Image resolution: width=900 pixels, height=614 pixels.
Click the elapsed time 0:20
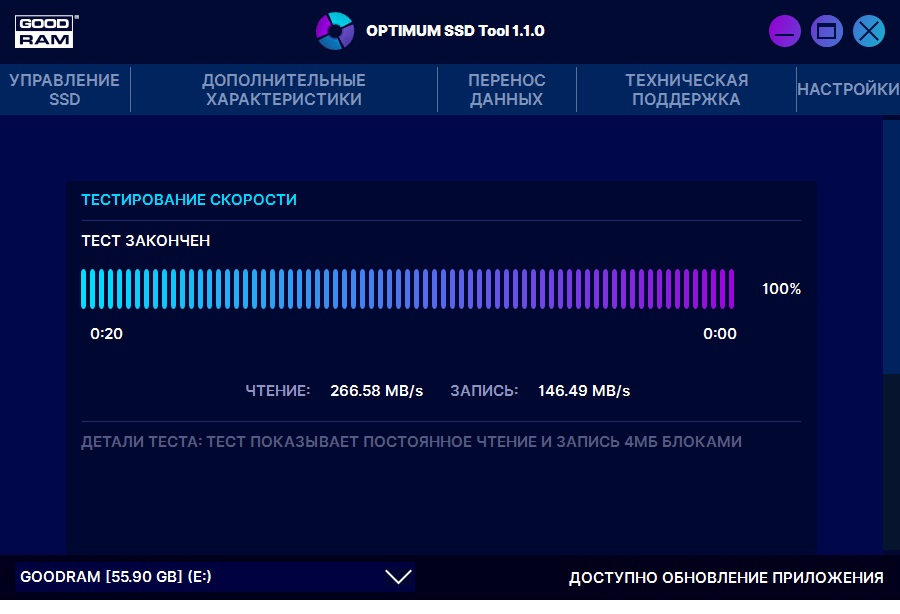[106, 334]
